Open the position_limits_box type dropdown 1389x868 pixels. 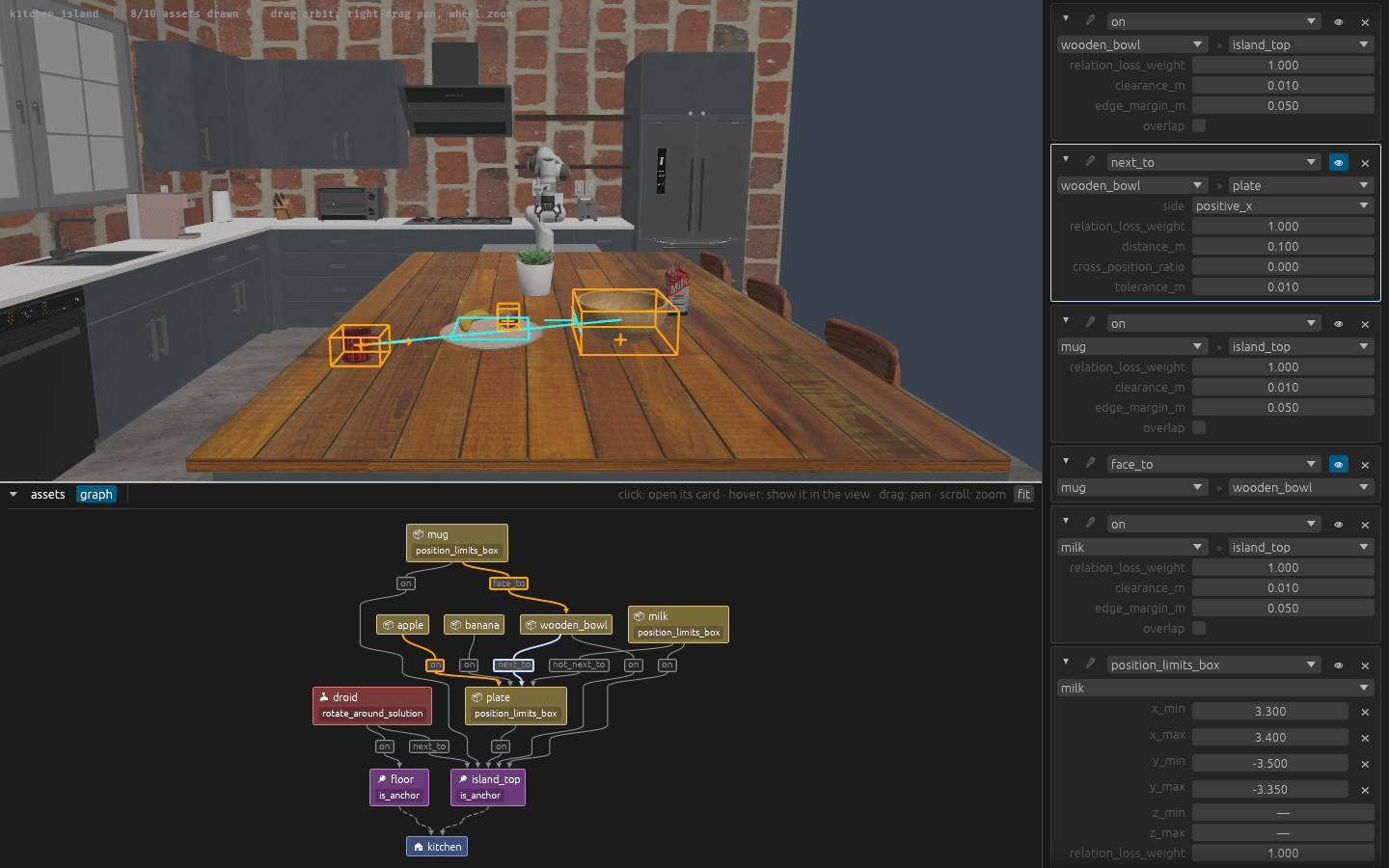[x=1213, y=665]
